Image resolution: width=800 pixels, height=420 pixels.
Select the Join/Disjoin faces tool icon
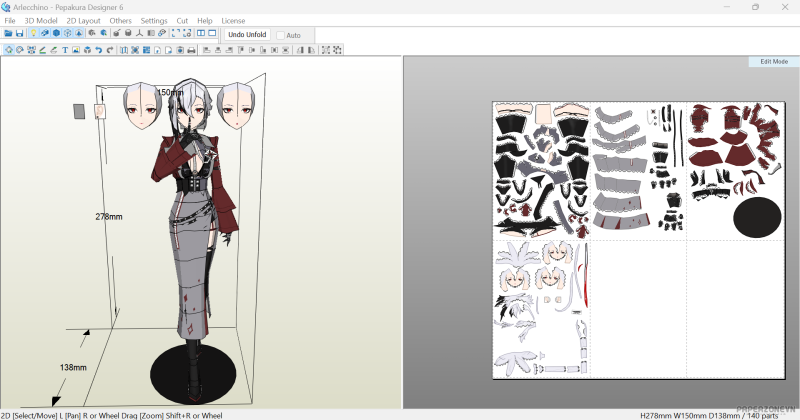point(31,50)
